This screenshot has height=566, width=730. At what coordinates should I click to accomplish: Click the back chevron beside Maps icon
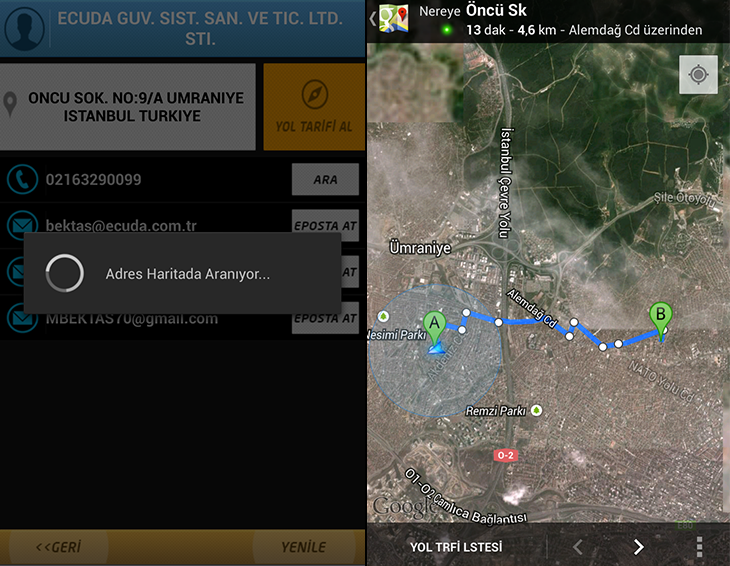click(x=372, y=19)
